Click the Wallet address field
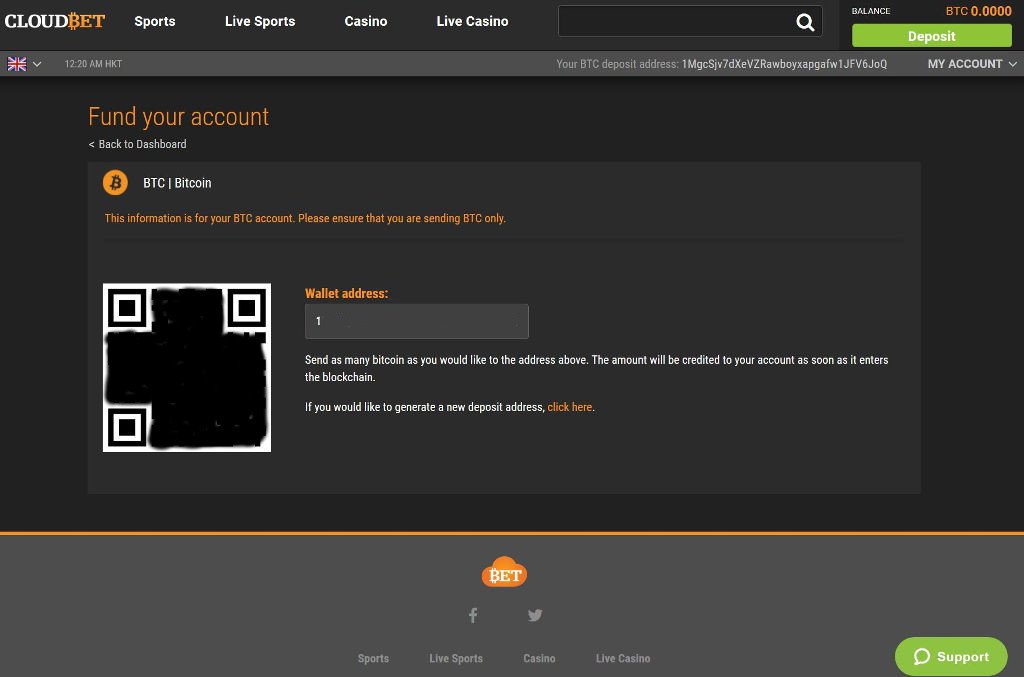The width and height of the screenshot is (1024, 677). (417, 321)
